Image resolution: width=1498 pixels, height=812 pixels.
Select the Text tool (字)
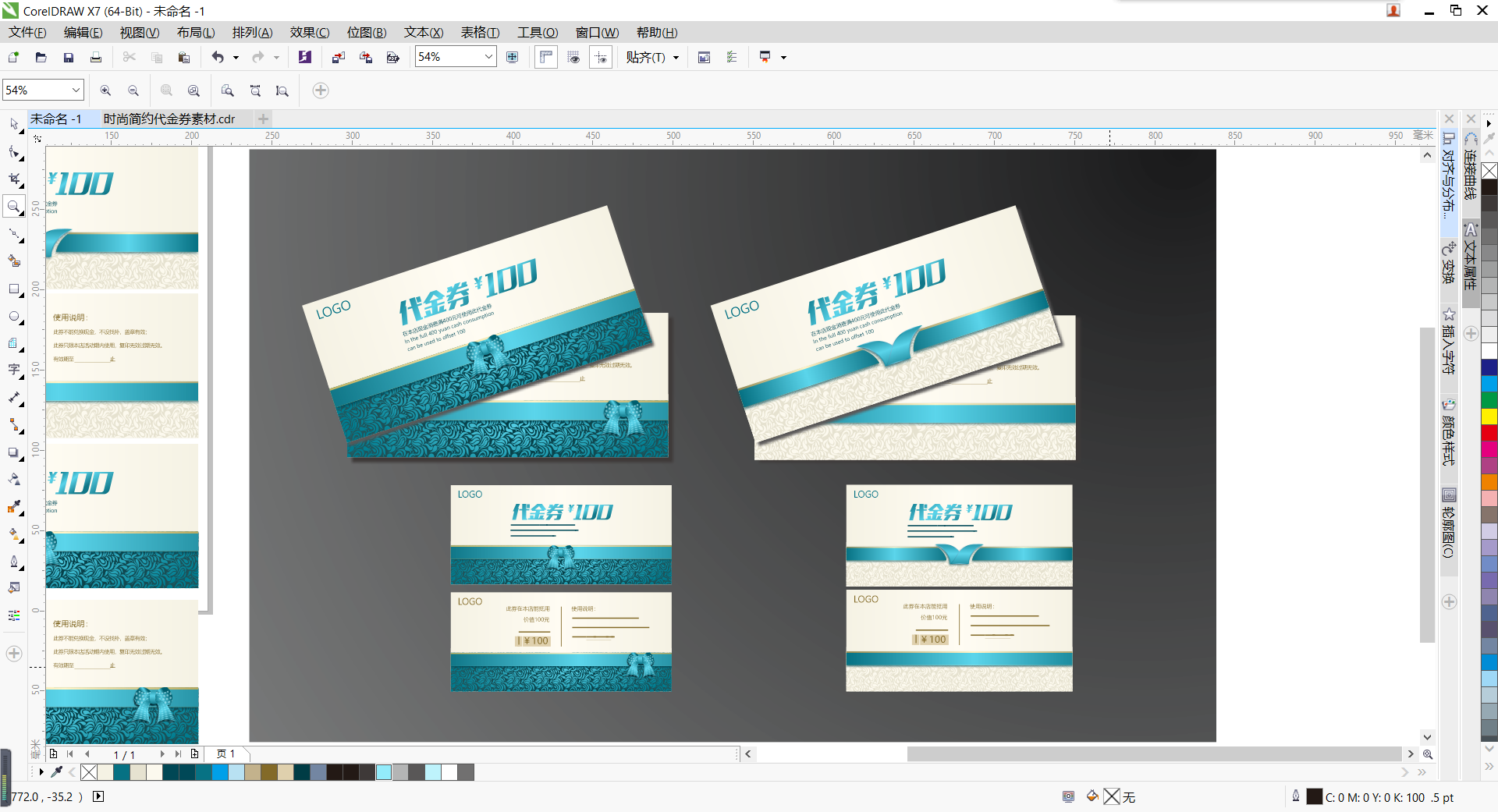click(14, 370)
